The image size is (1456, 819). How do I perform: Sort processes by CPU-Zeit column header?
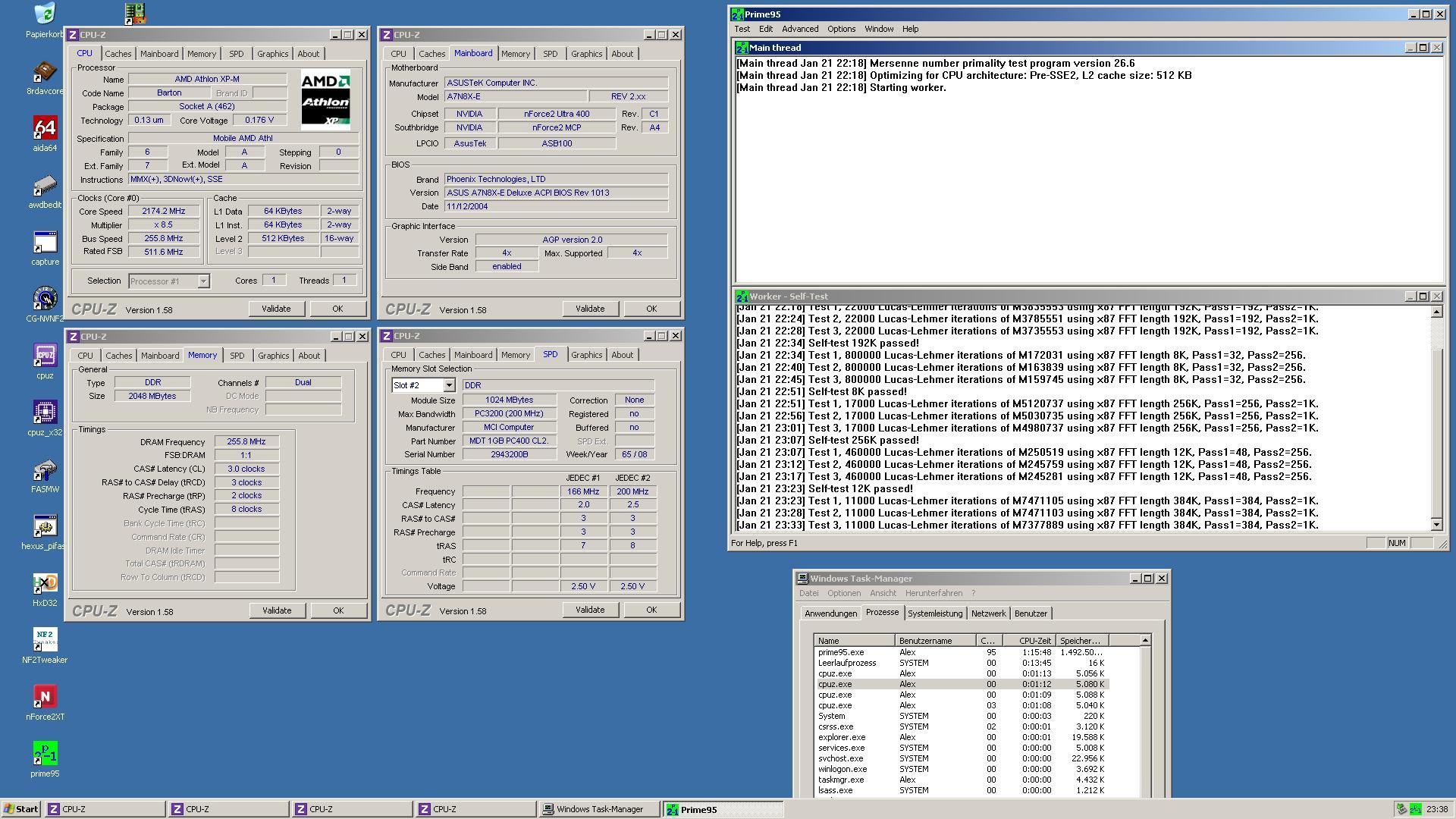(x=1029, y=641)
